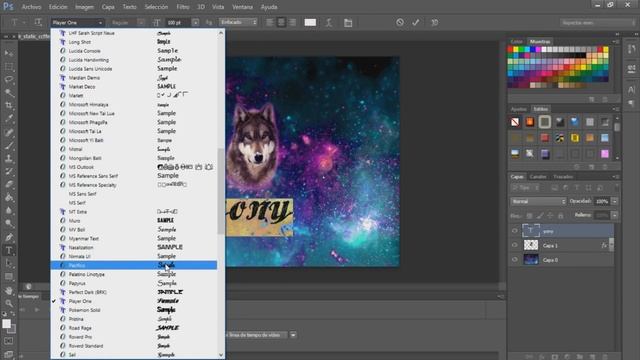Open the Relleno slider dropdown
The image size is (640, 360).
[x=614, y=215]
